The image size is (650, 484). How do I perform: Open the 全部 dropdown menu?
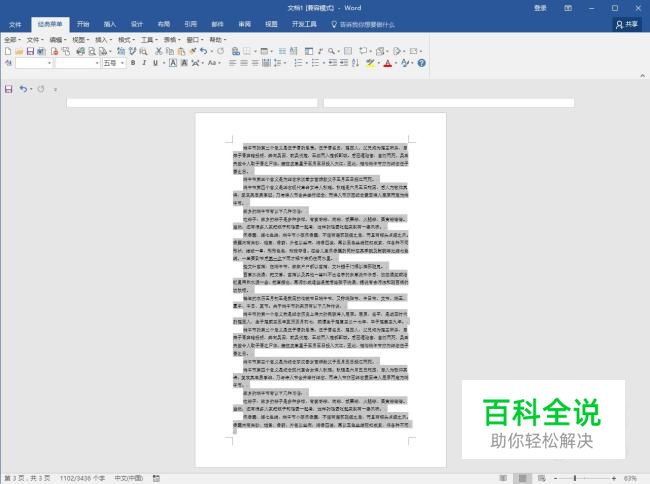point(12,40)
